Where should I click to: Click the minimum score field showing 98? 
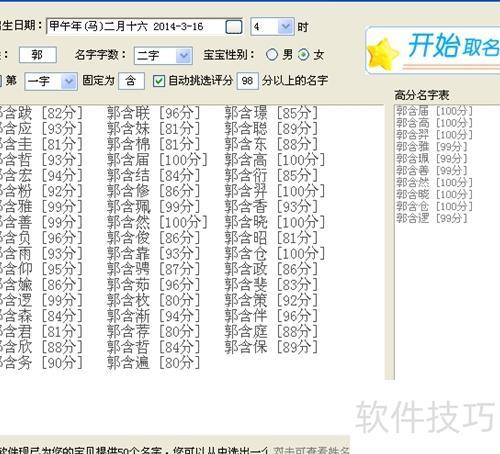pyautogui.click(x=247, y=81)
